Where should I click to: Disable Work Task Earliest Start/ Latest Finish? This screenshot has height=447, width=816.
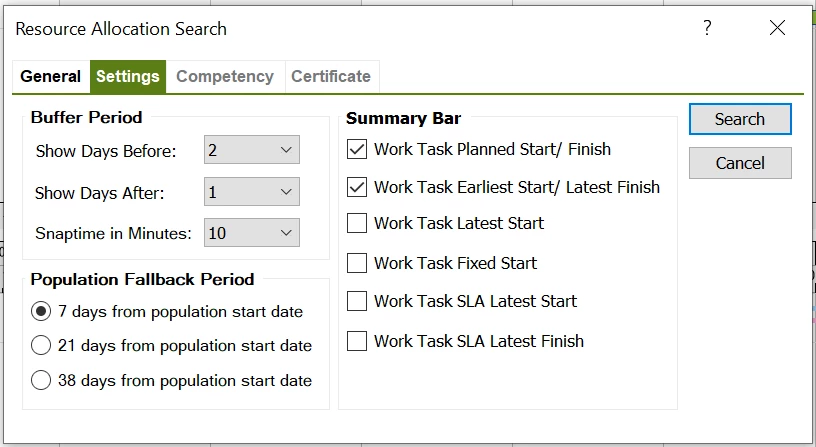pyautogui.click(x=357, y=186)
